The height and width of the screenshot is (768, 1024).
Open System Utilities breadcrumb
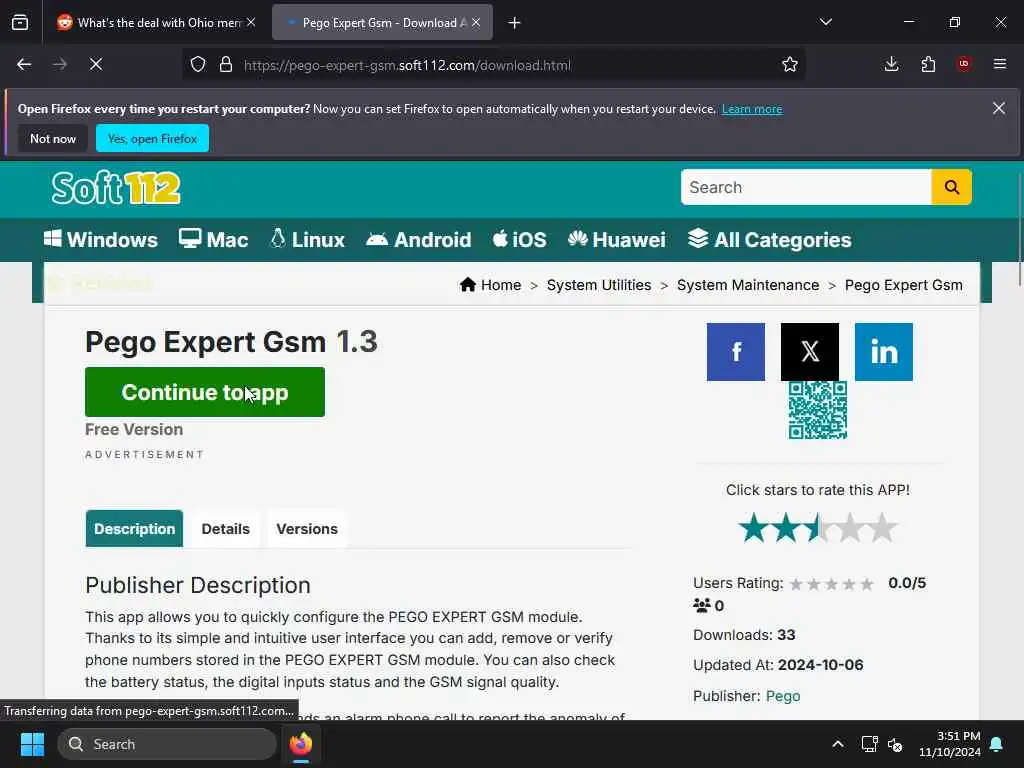click(599, 285)
